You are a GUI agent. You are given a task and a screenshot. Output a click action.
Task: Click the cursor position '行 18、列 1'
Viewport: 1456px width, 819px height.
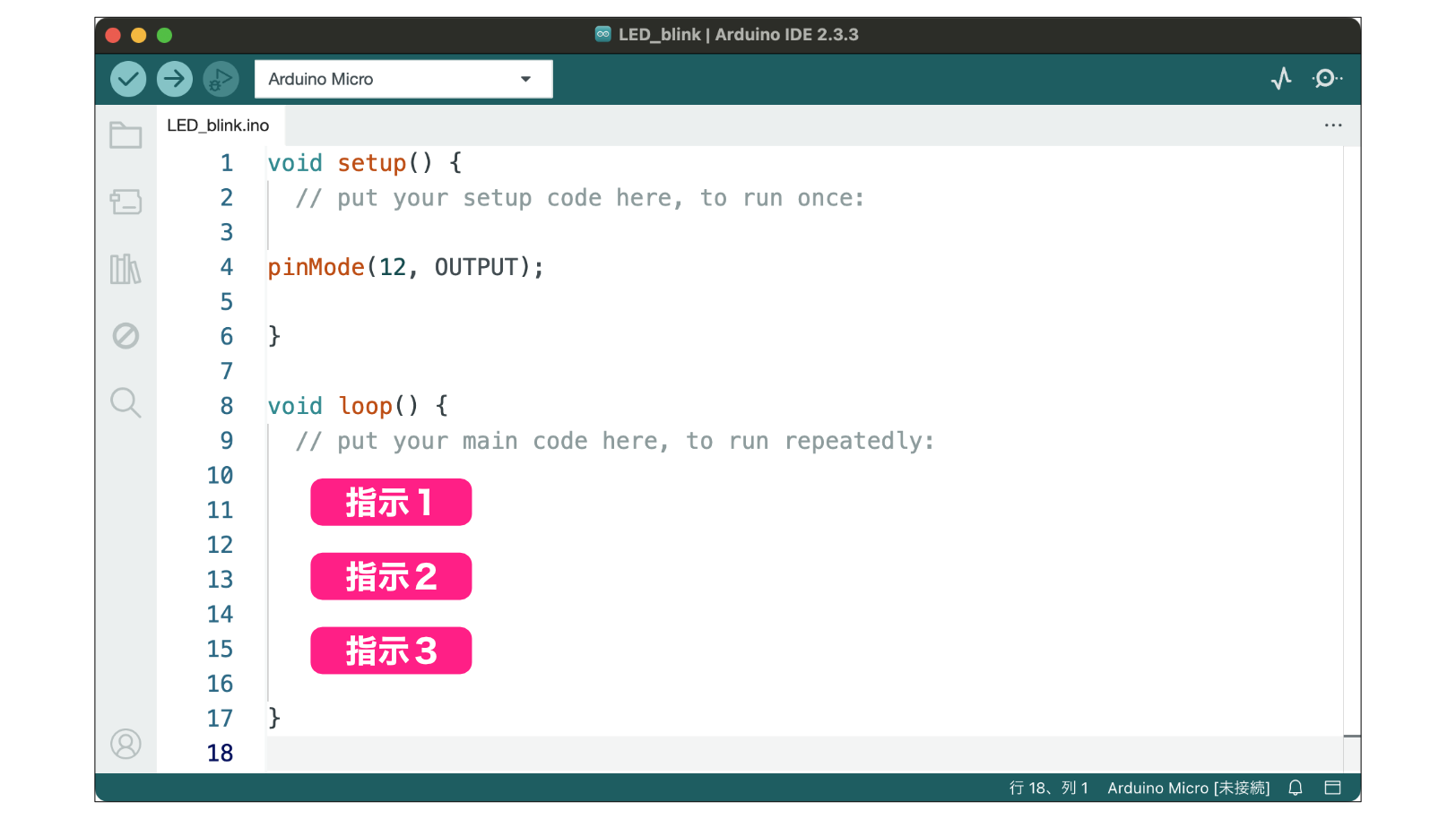[x=1048, y=788]
